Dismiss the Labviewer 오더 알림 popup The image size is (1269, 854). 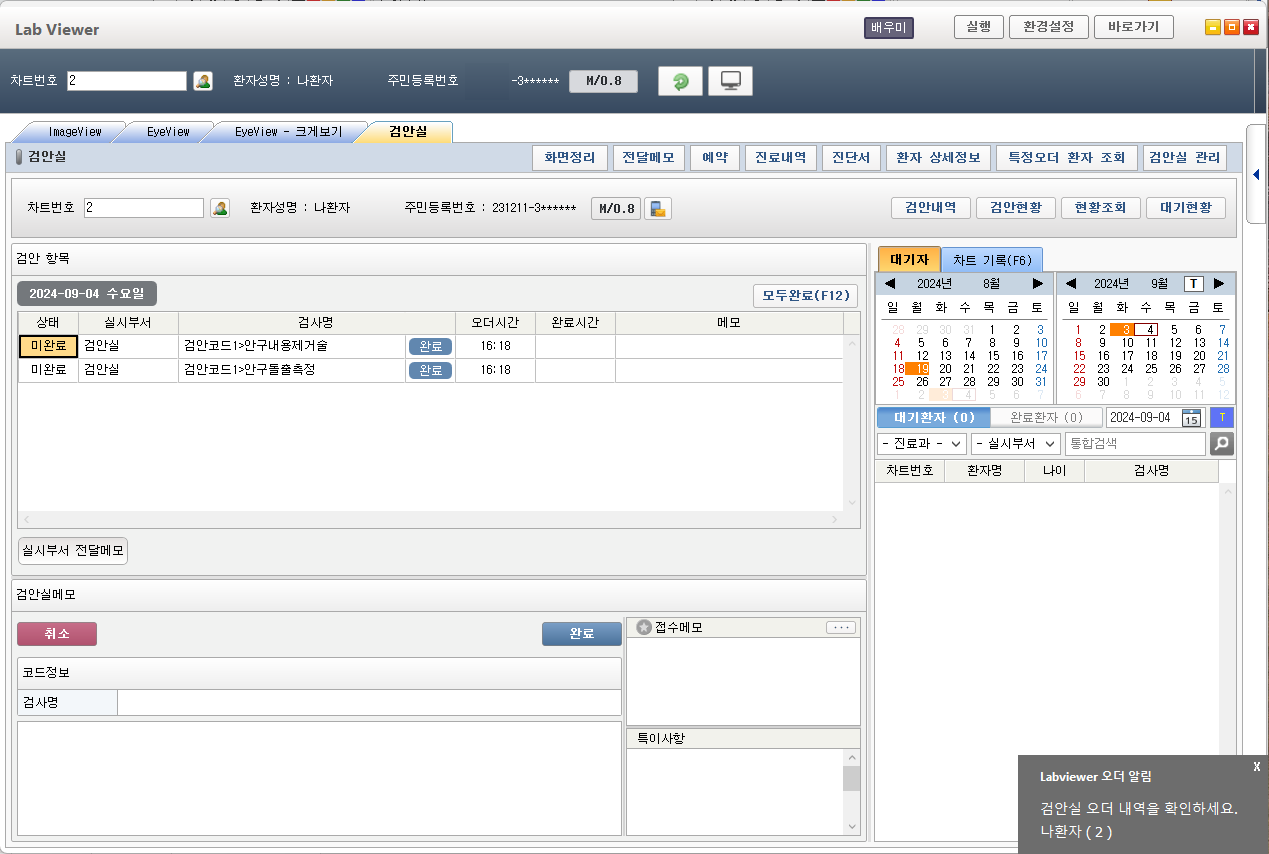click(1256, 766)
